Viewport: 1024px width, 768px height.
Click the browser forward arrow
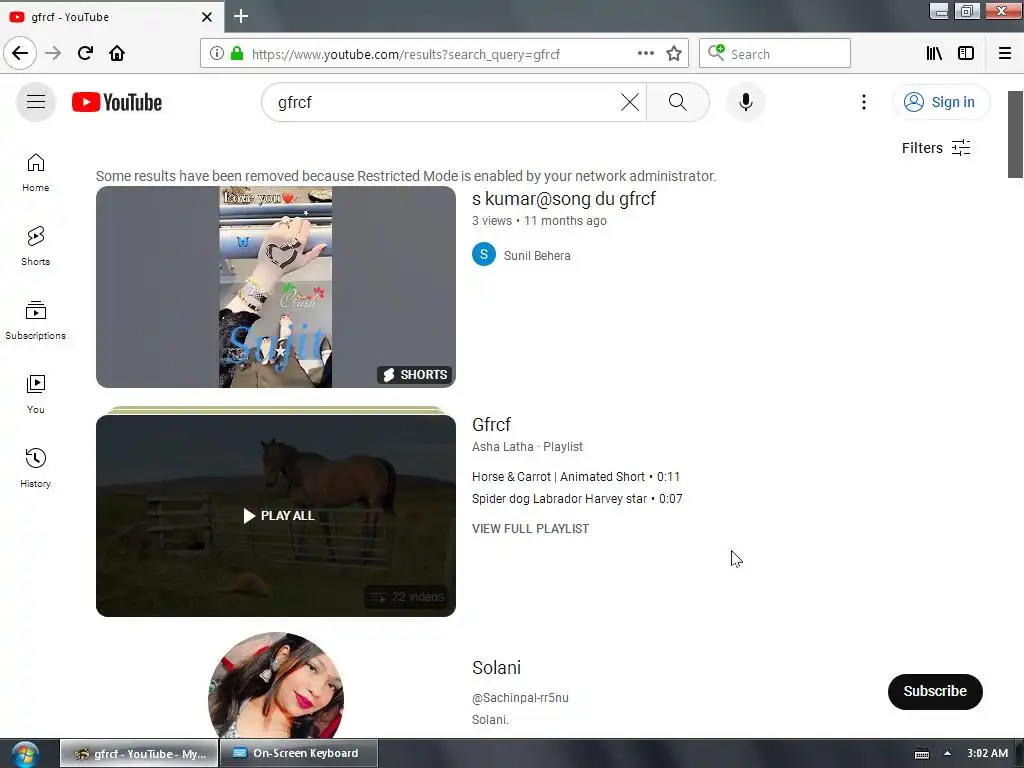tap(53, 53)
